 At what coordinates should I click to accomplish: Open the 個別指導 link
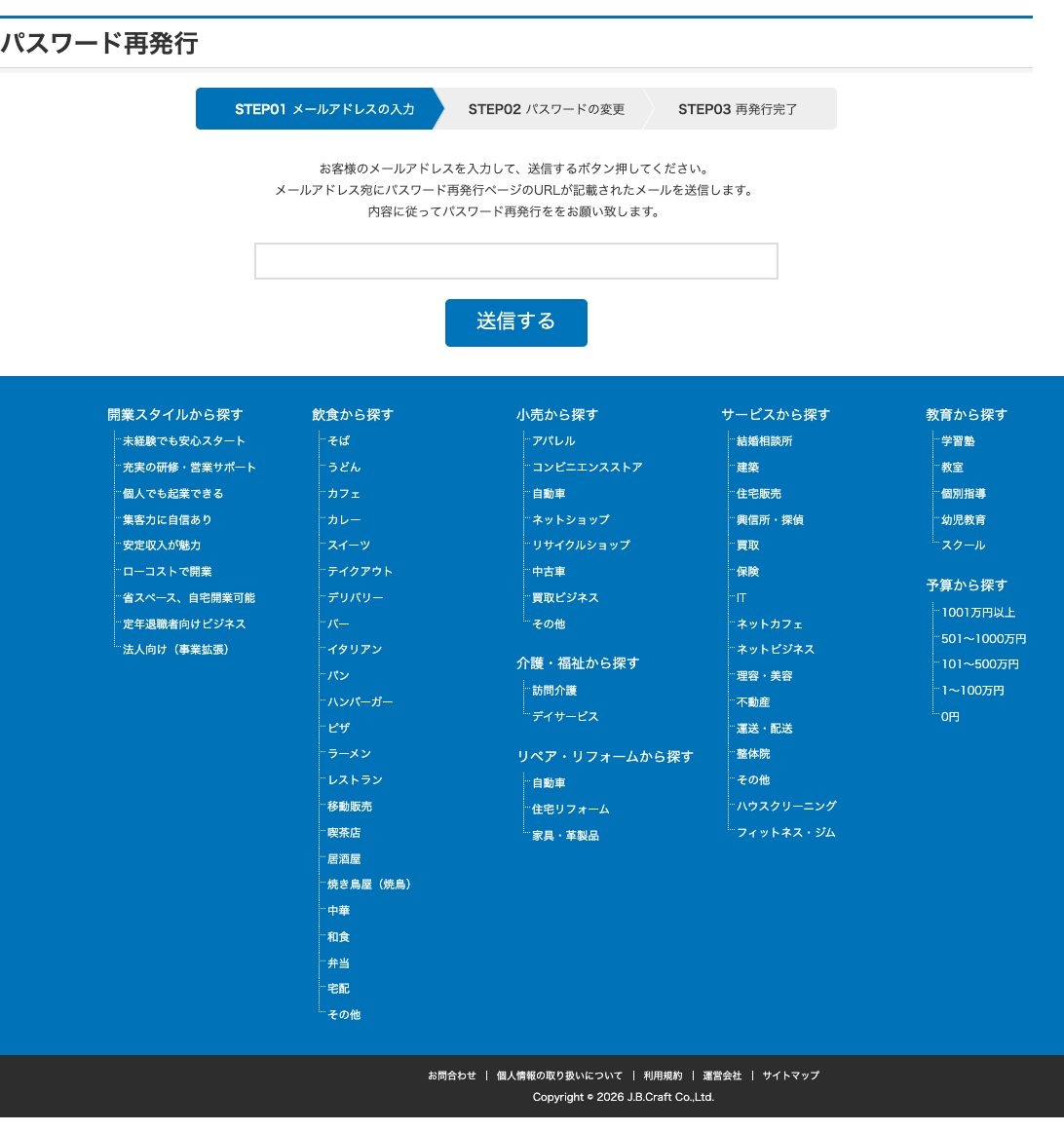tap(964, 493)
